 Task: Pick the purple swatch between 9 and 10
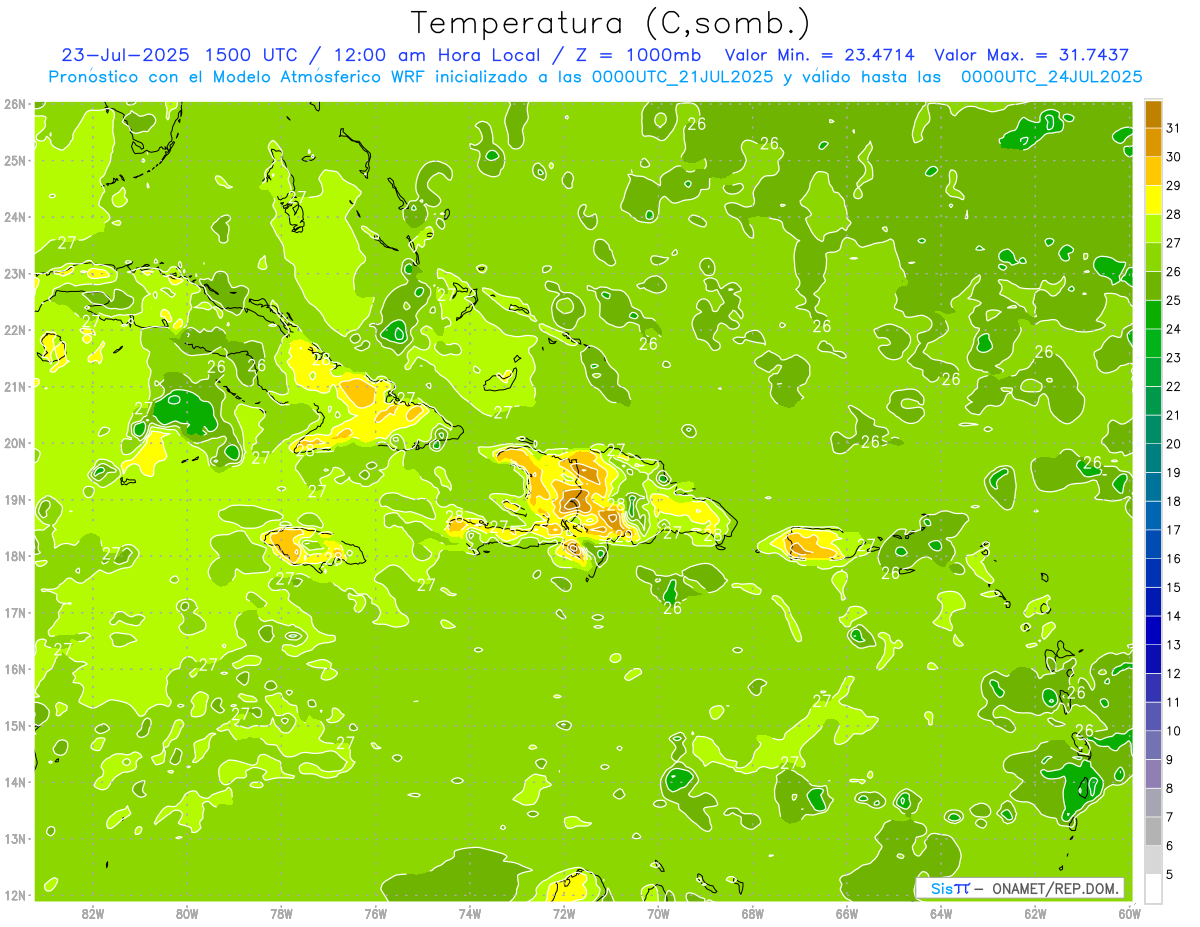pyautogui.click(x=1153, y=746)
